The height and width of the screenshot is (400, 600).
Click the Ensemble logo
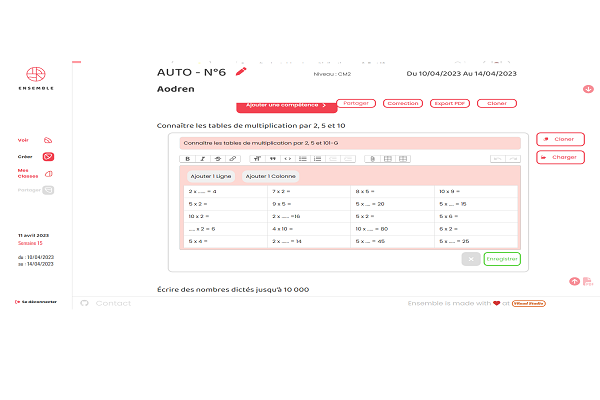coord(36,78)
